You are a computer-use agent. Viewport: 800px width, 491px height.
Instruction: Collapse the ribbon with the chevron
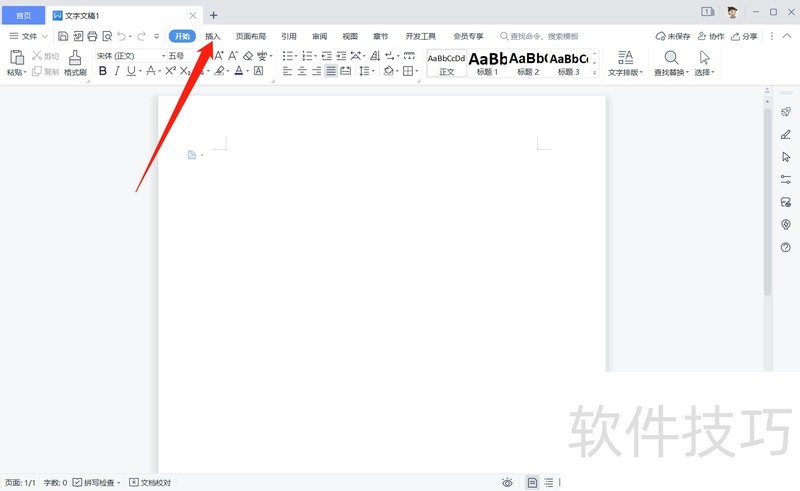pos(787,36)
